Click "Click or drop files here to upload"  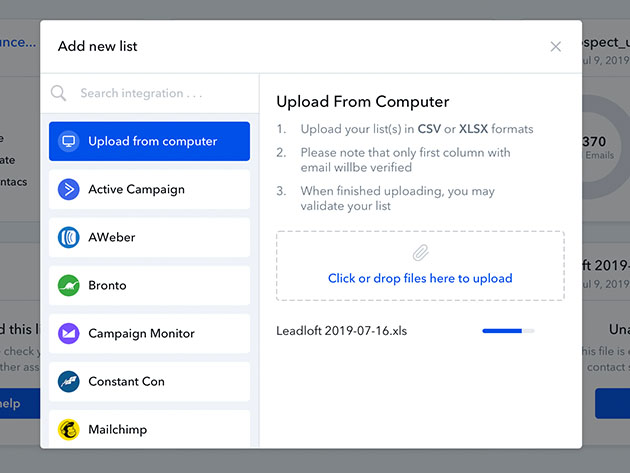tap(420, 278)
